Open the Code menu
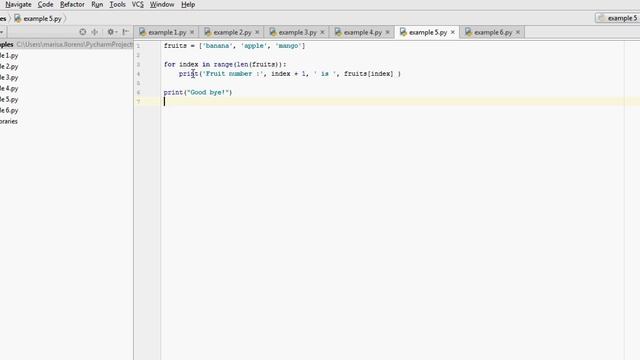The height and width of the screenshot is (360, 640). 45,4
